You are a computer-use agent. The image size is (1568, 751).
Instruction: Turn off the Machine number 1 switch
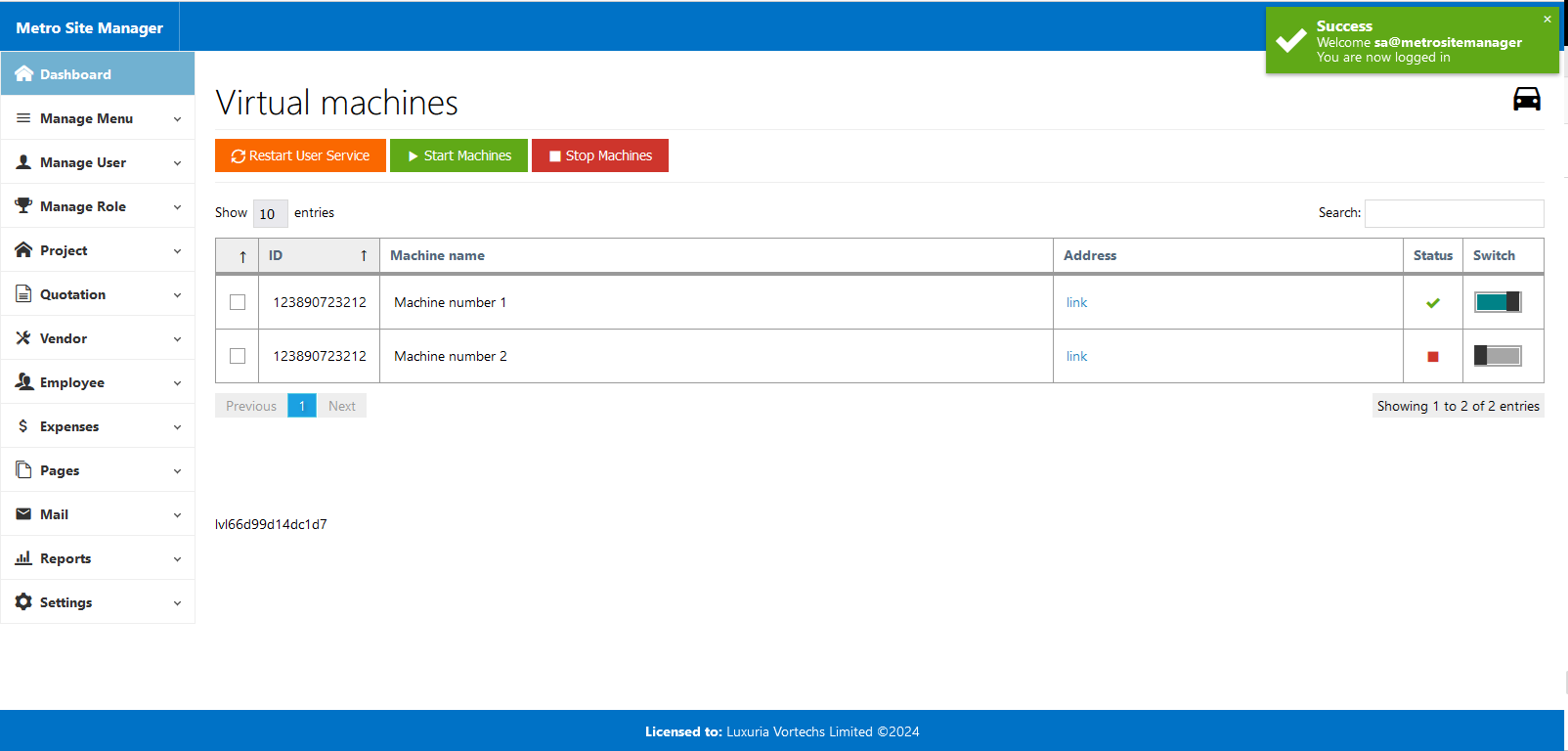coord(1498,302)
